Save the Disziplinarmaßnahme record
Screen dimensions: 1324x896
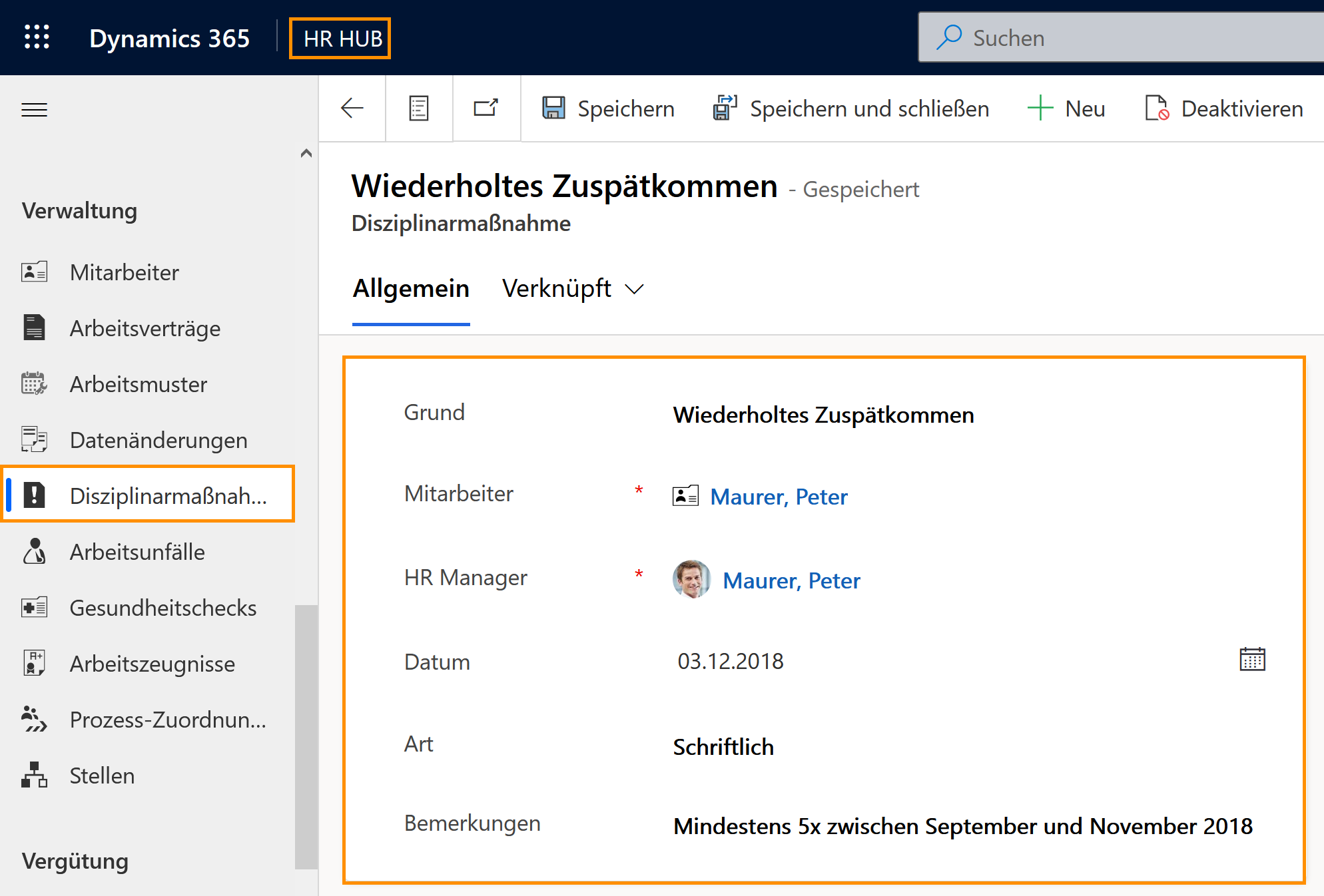[x=607, y=108]
